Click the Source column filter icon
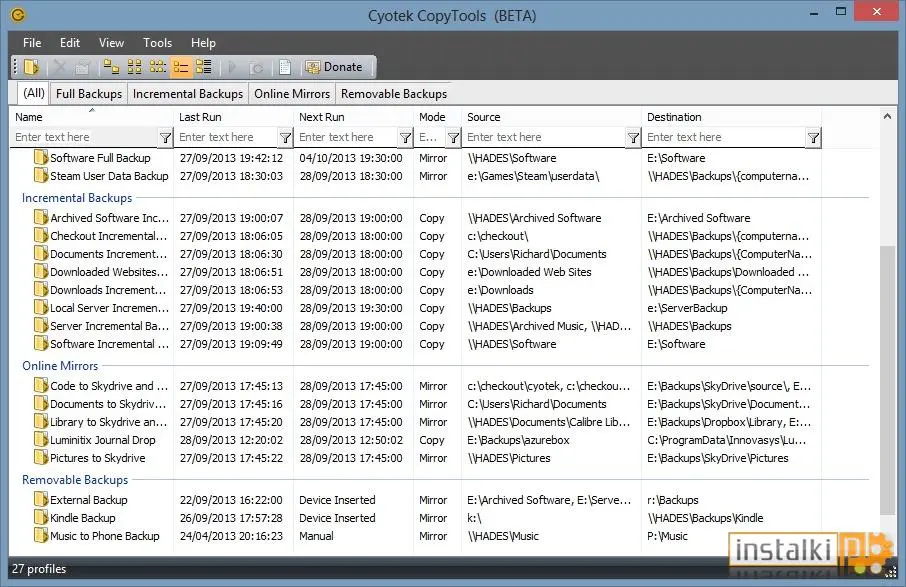 coord(633,138)
